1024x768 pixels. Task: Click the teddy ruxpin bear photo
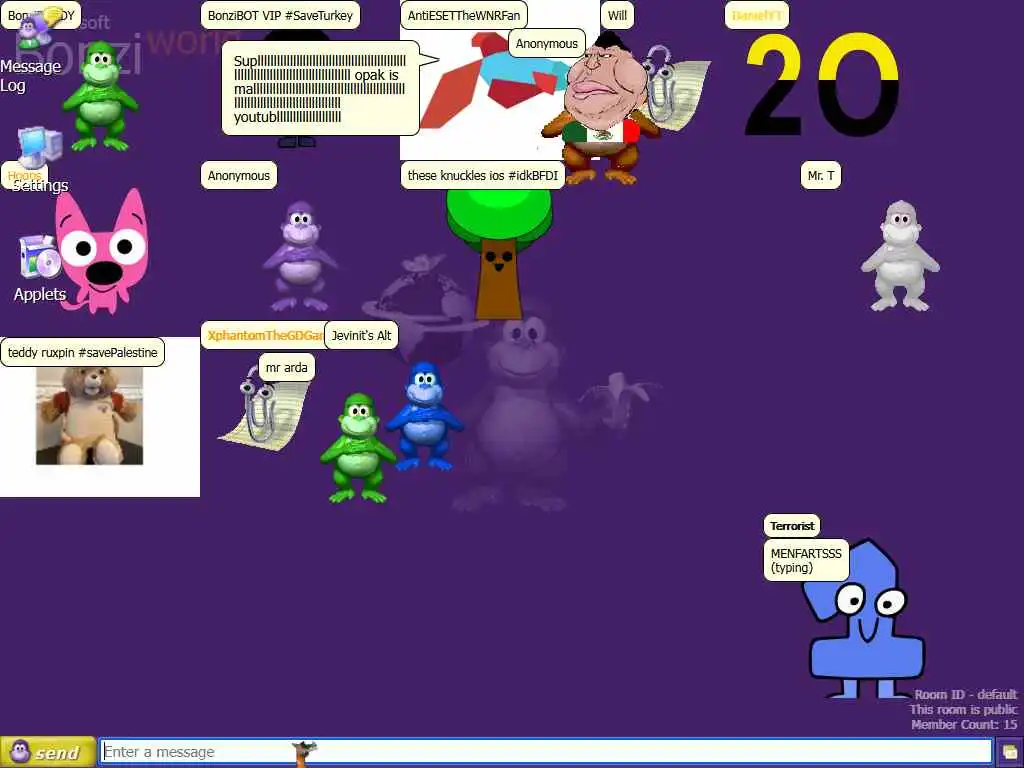point(89,416)
